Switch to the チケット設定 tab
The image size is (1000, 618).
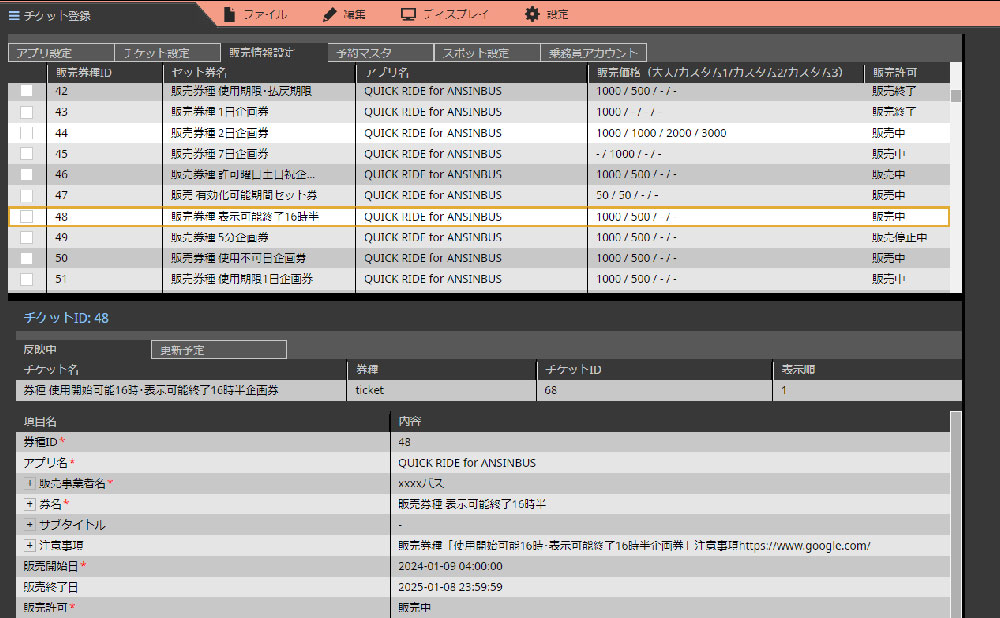point(168,53)
